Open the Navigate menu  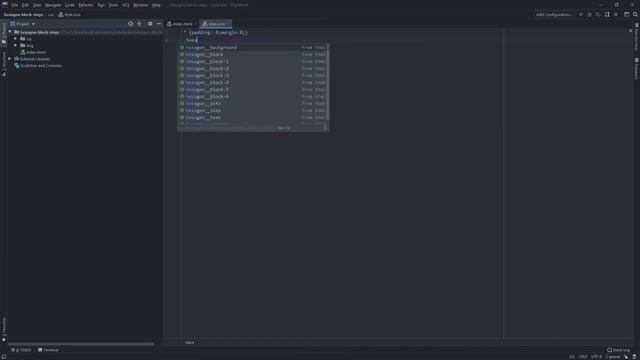(53, 5)
